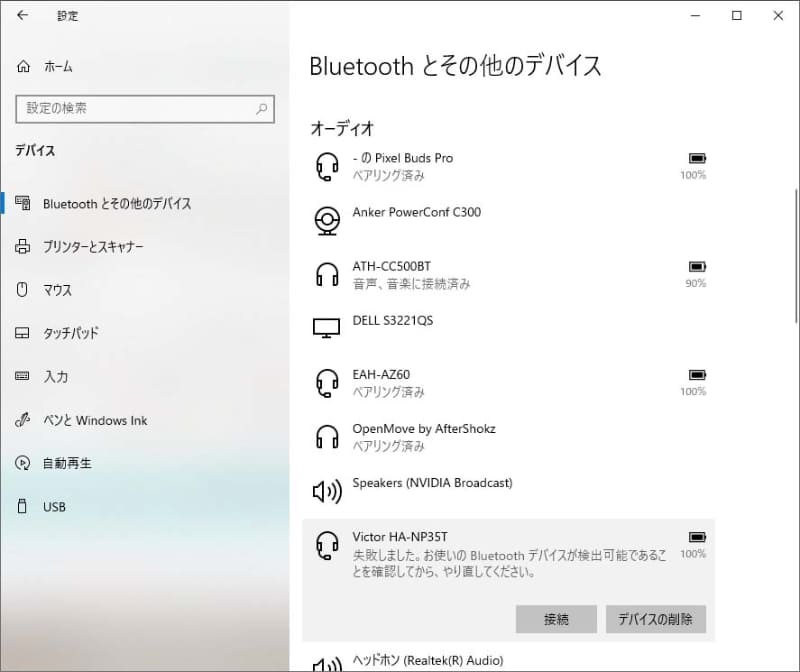Click the 90% battery level text

[x=696, y=283]
